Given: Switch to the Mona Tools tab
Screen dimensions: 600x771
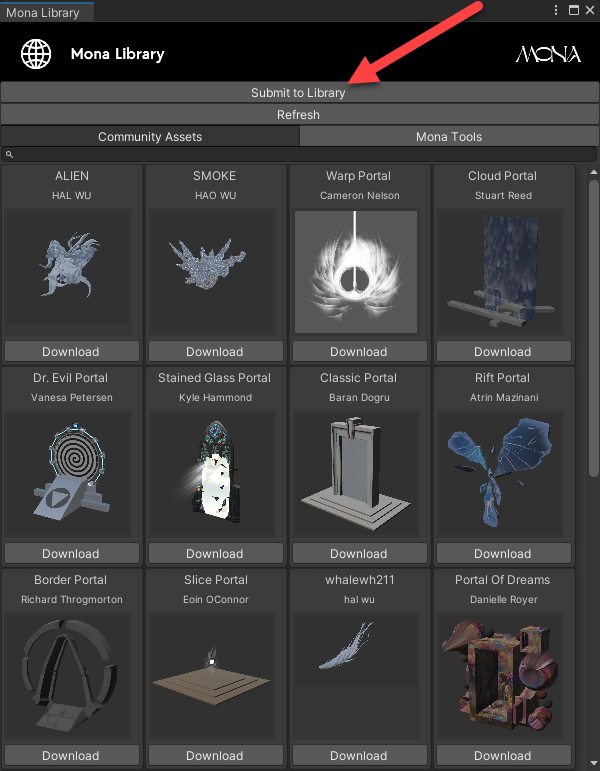Looking at the screenshot, I should point(449,137).
